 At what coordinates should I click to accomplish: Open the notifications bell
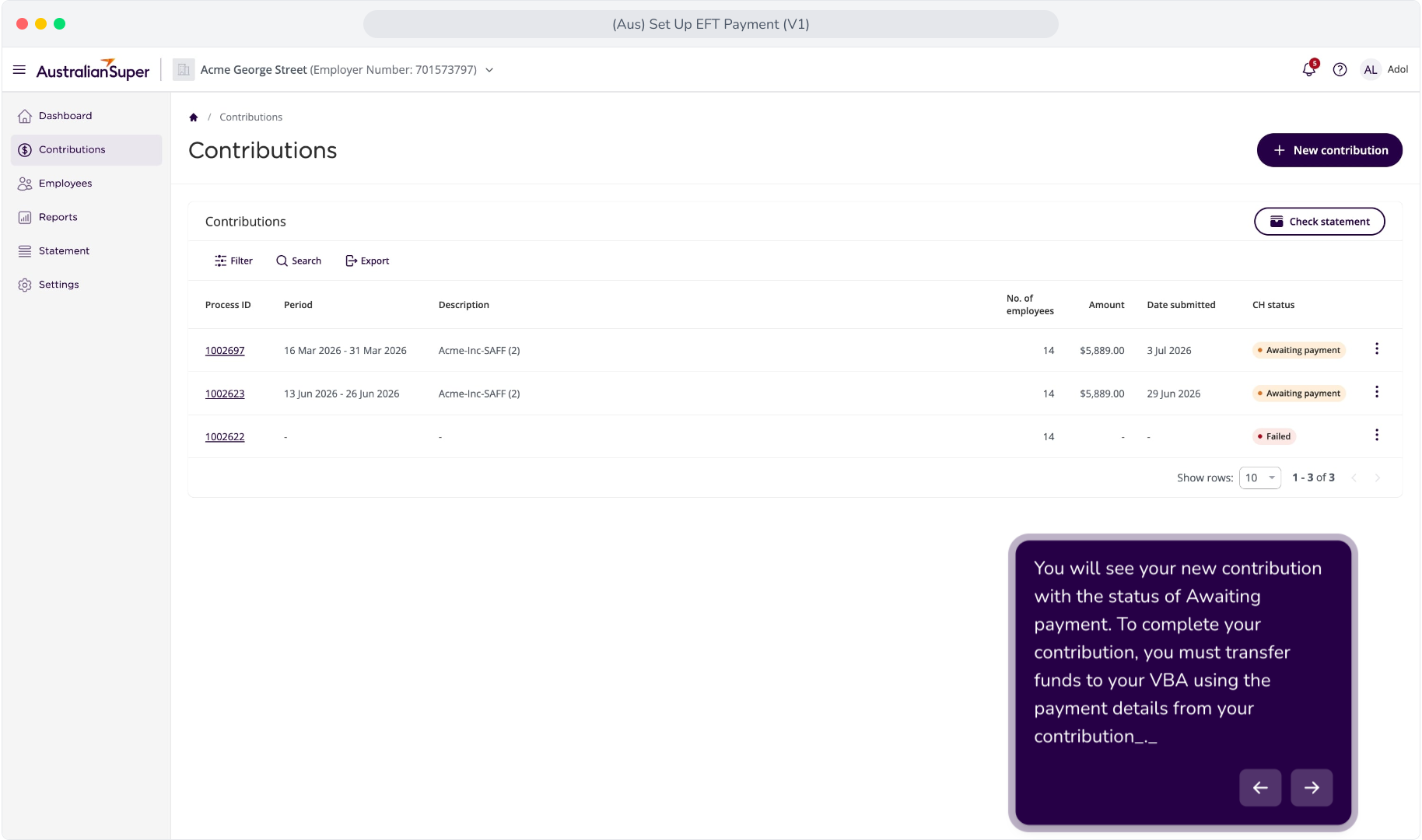[x=1309, y=70]
